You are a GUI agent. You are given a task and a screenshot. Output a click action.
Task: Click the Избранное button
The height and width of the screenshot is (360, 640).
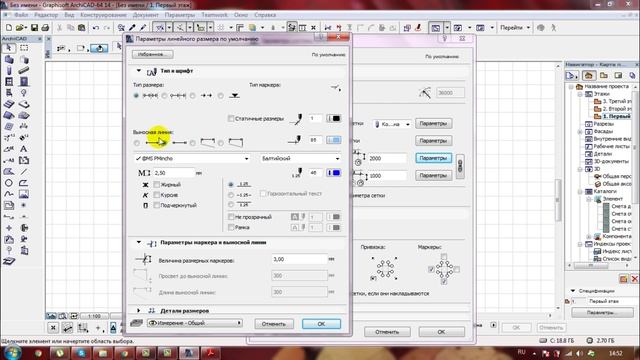(152, 54)
